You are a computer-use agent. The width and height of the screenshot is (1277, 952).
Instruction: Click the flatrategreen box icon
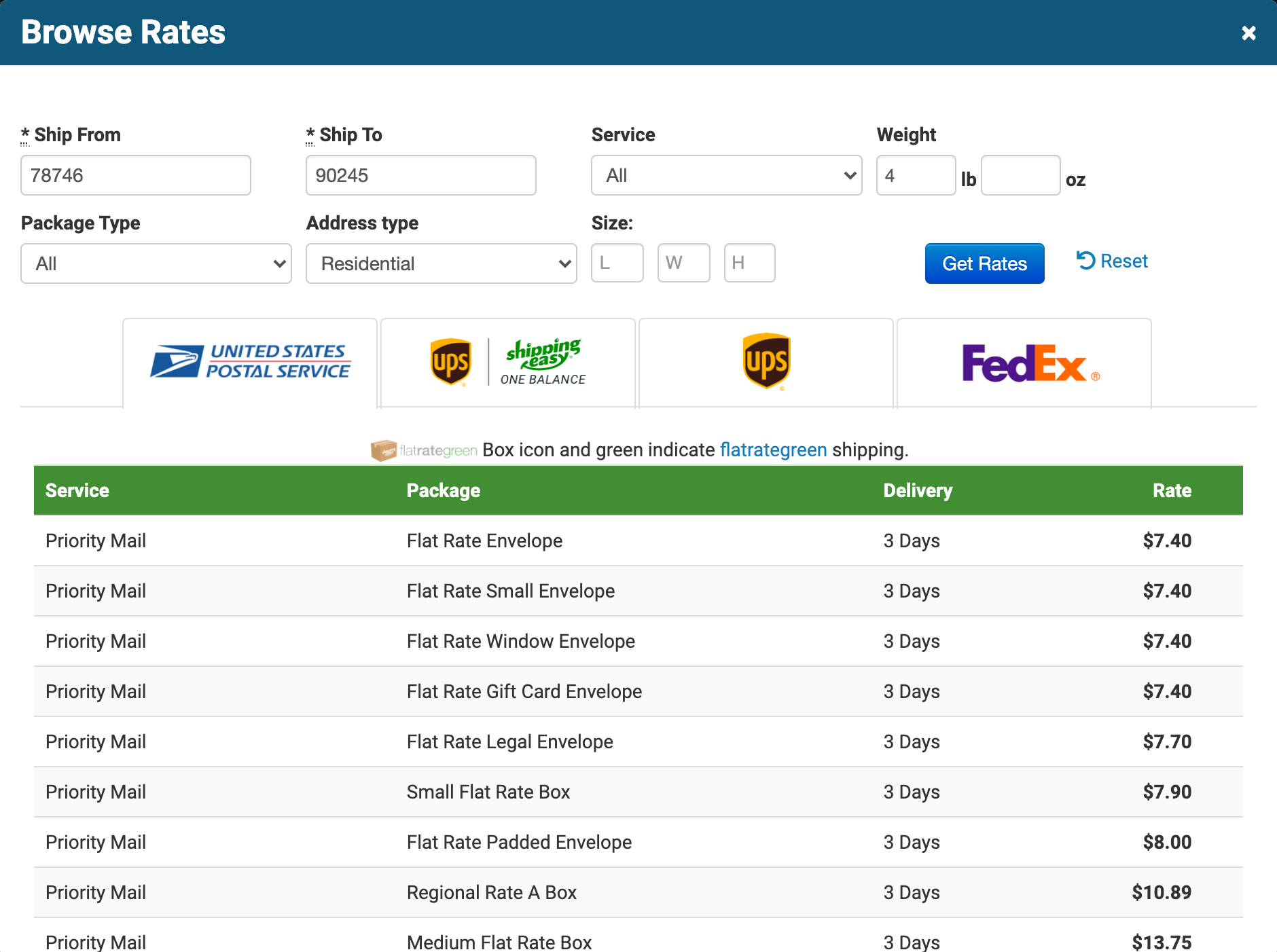tap(384, 450)
